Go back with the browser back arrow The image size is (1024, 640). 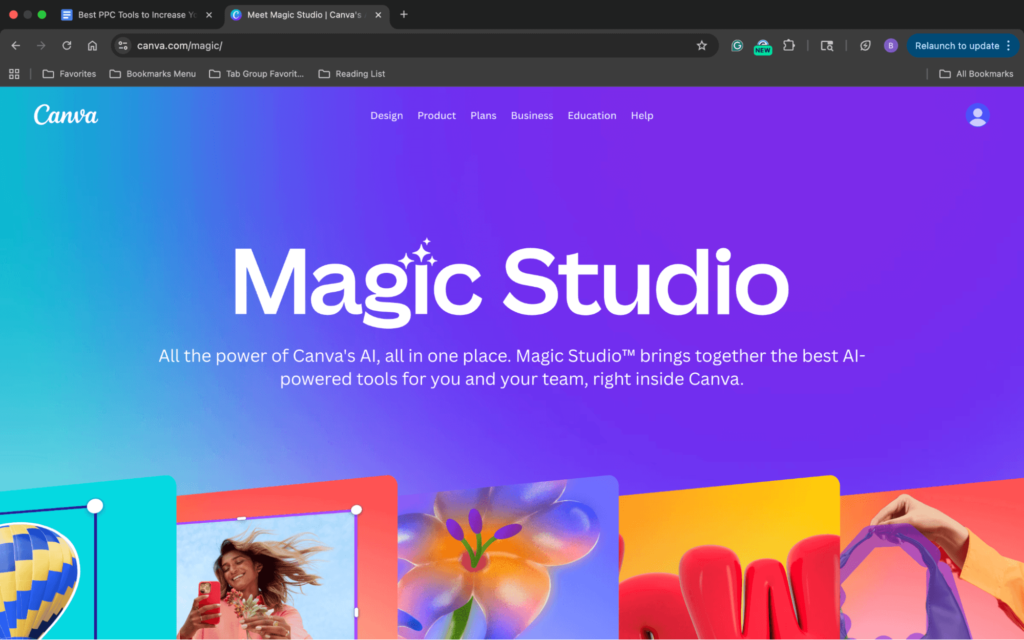pos(16,46)
